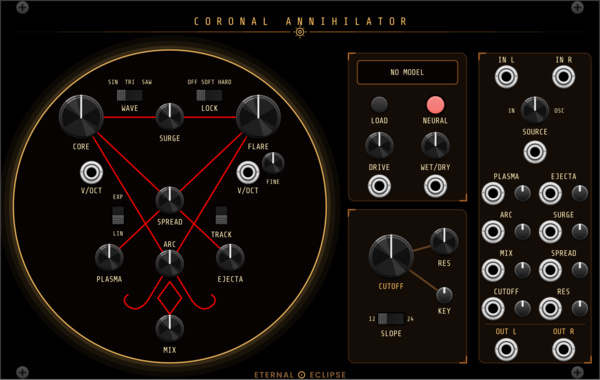The width and height of the screenshot is (600, 380).
Task: Click the RES CV input jack
Action: [x=550, y=308]
